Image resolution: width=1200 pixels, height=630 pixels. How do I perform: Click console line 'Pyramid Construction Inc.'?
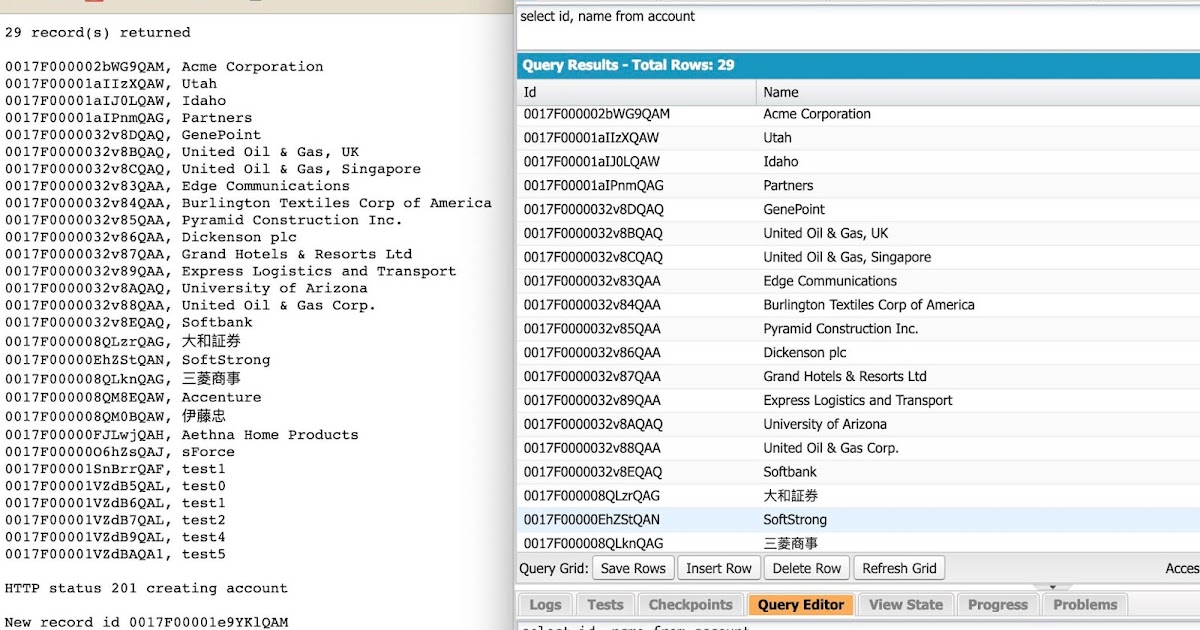tap(203, 220)
